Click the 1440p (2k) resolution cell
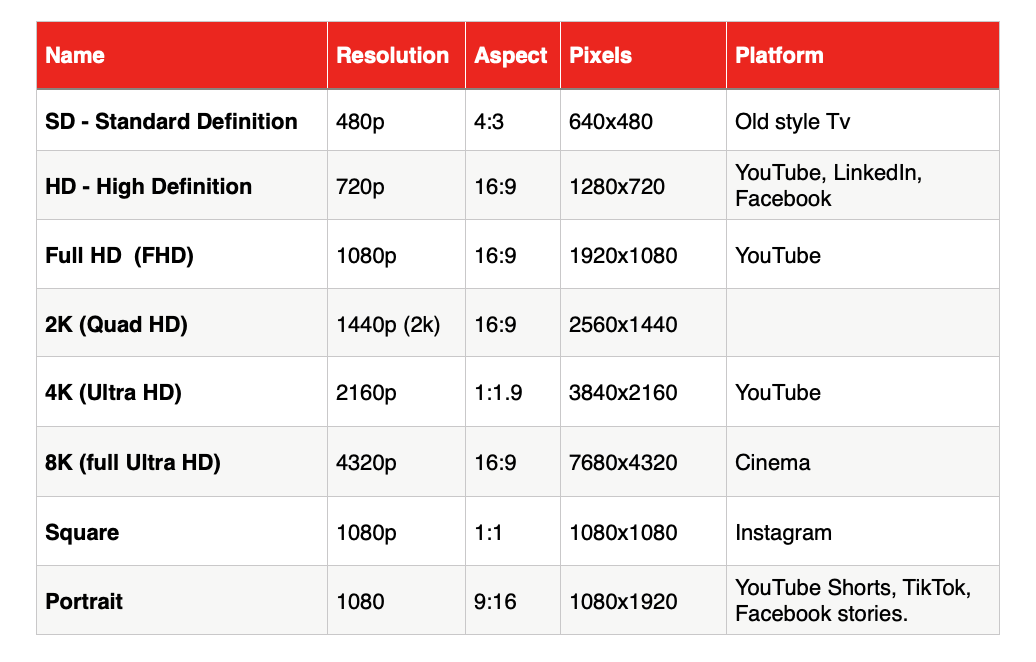Screen dimensions: 1036x662 coord(396,323)
